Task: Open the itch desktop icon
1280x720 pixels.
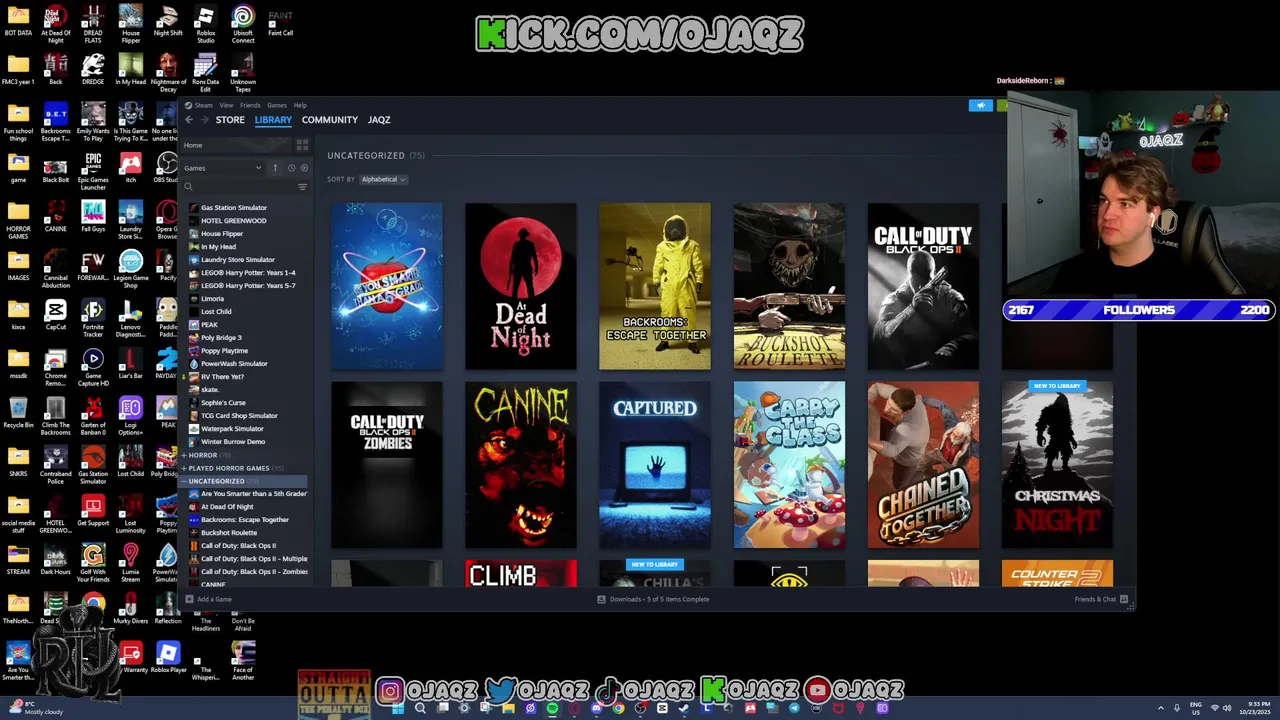Action: point(130,167)
